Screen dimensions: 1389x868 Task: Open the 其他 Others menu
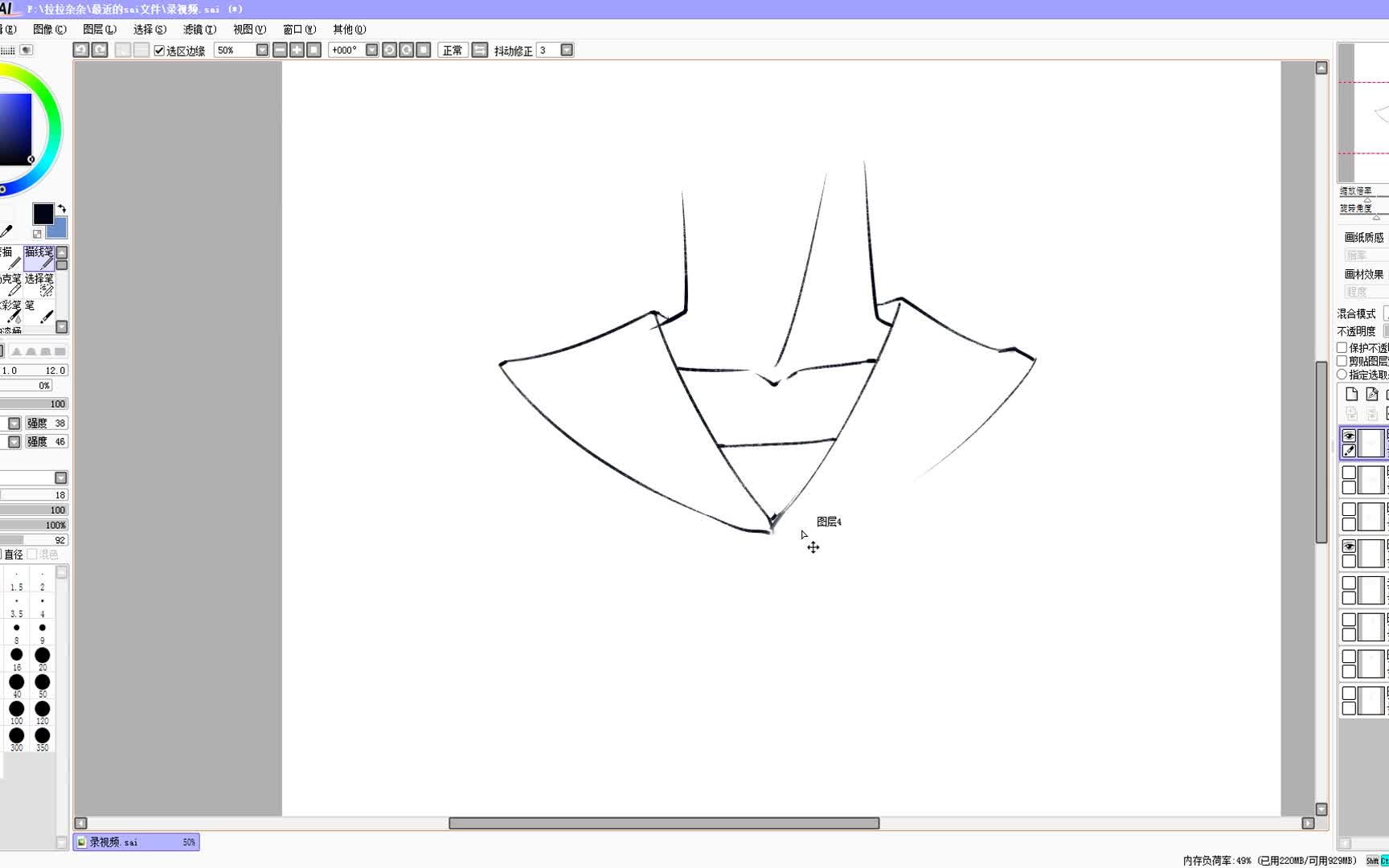pos(349,29)
